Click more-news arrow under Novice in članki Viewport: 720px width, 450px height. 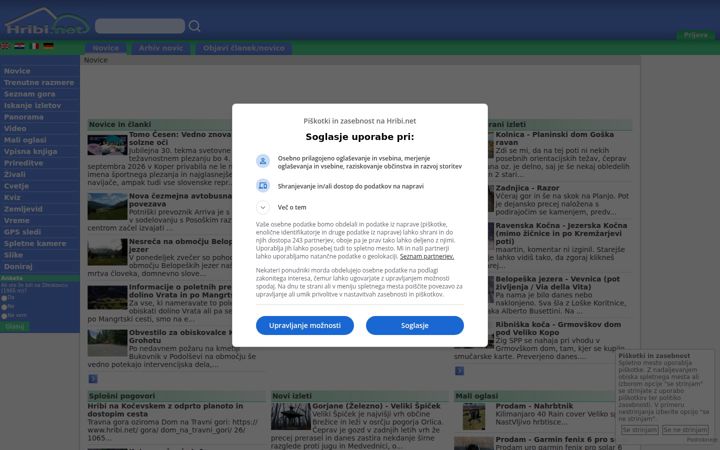point(93,379)
